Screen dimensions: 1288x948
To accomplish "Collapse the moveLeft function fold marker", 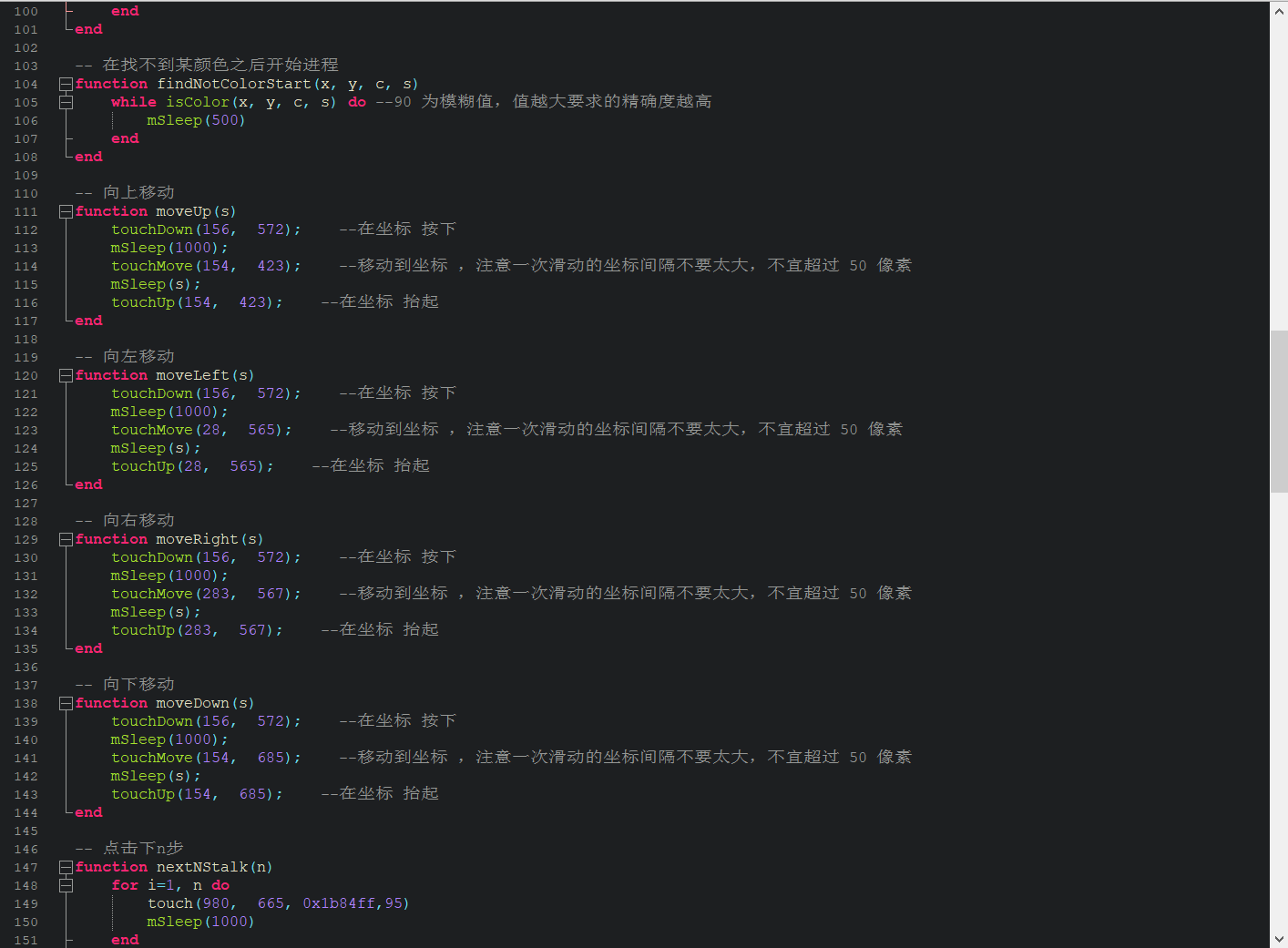I will click(66, 375).
